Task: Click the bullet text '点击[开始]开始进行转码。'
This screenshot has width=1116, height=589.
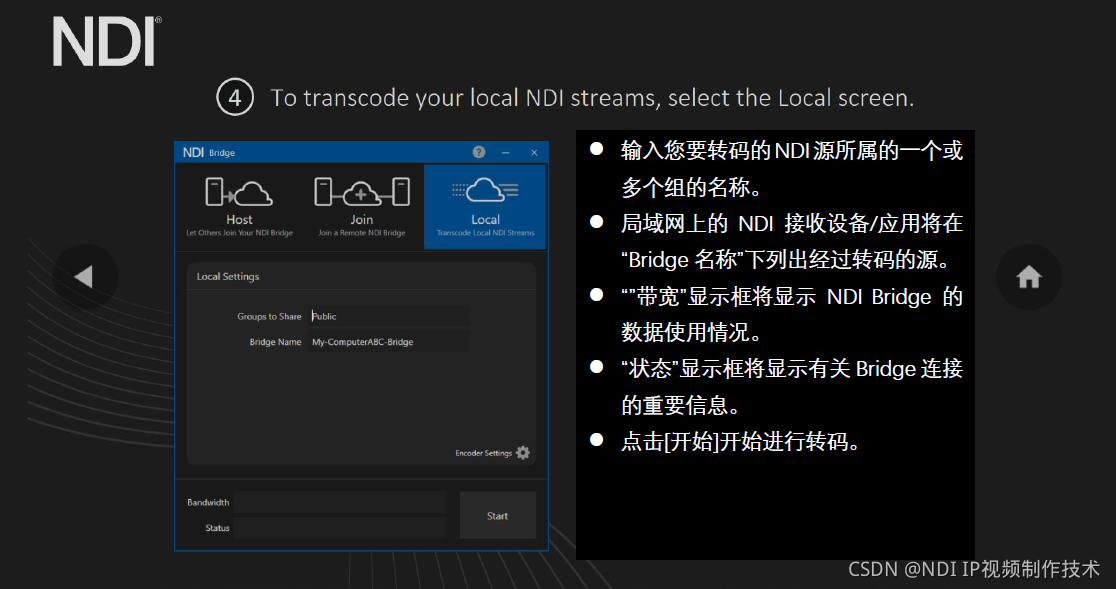Action: click(740, 442)
